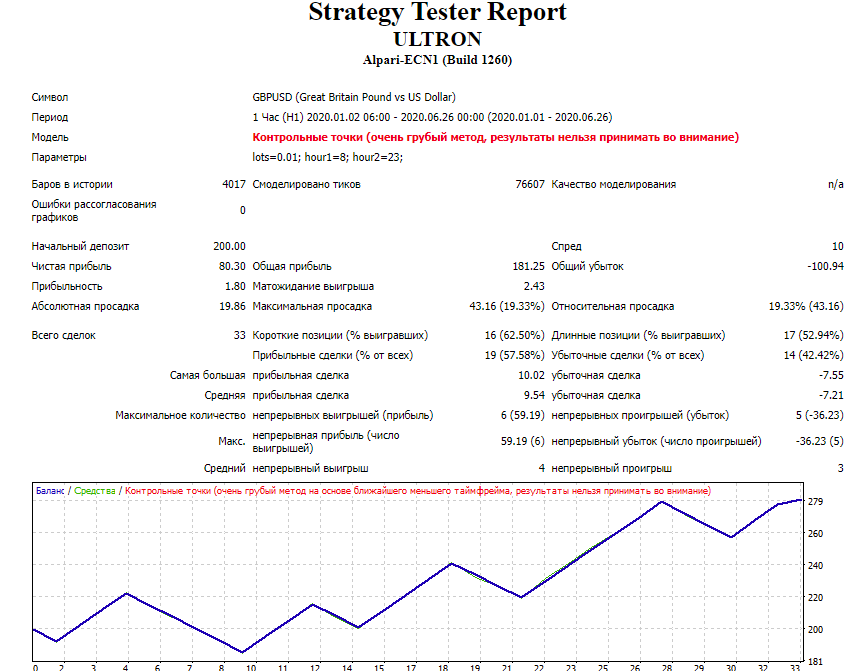Select the lots=0.01 parameters line
Image resolution: width=861 pixels, height=671 pixels.
click(327, 157)
